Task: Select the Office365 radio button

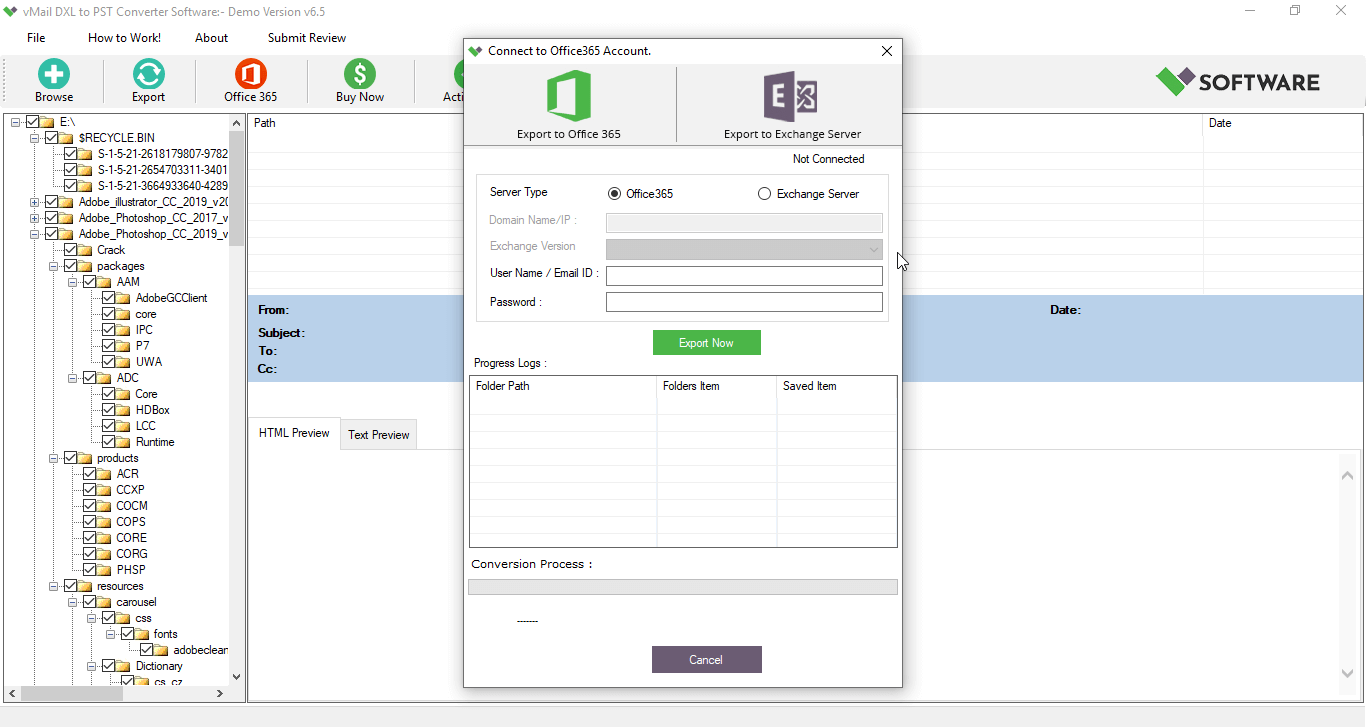Action: click(614, 194)
